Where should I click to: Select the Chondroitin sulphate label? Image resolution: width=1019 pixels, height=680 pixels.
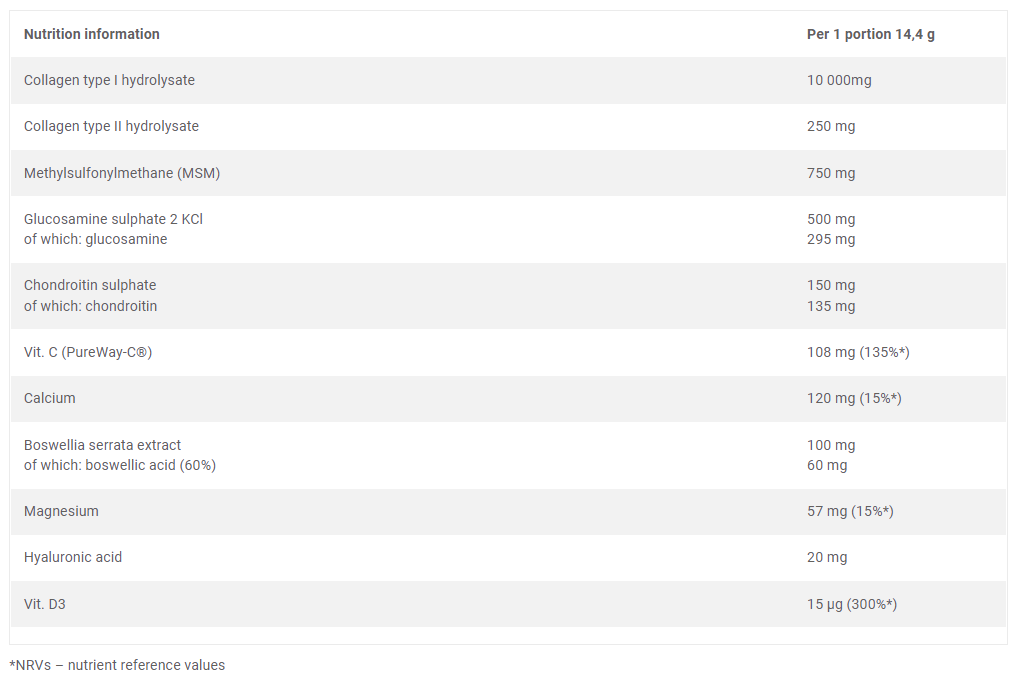(x=90, y=285)
